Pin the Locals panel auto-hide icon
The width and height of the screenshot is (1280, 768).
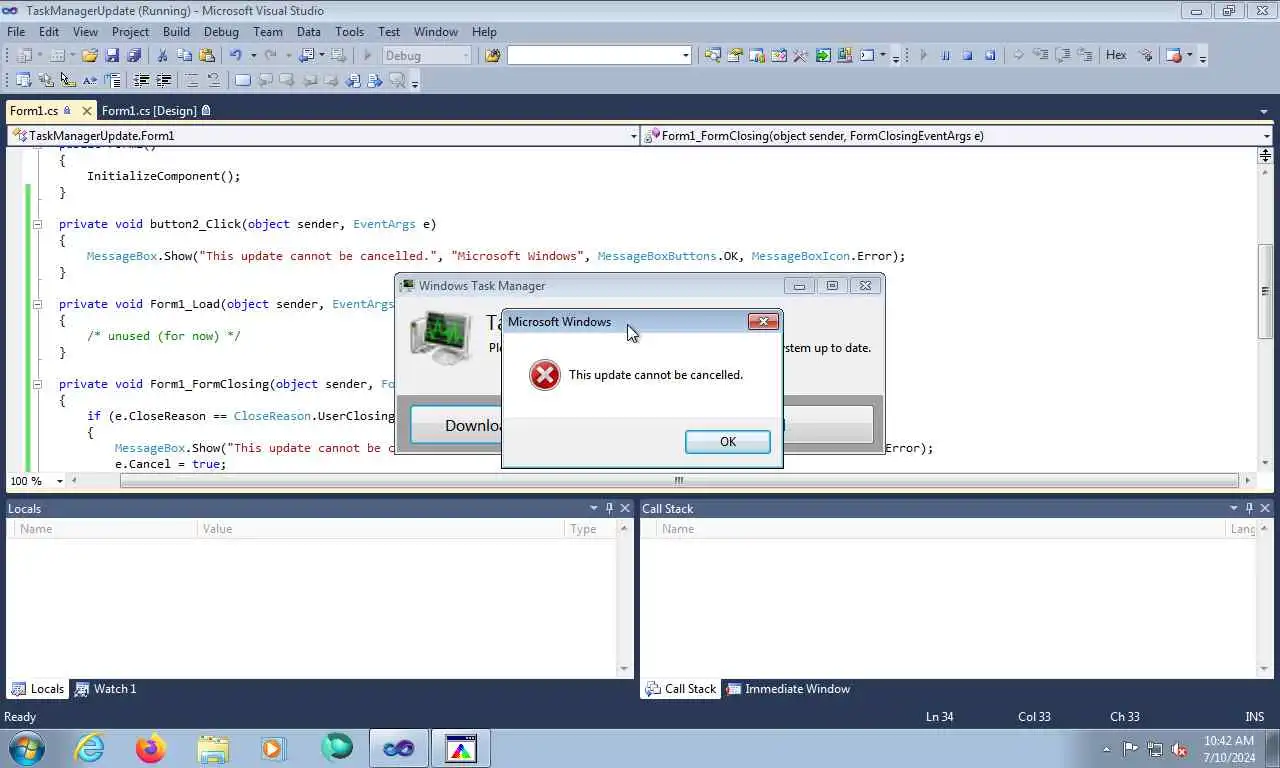610,508
